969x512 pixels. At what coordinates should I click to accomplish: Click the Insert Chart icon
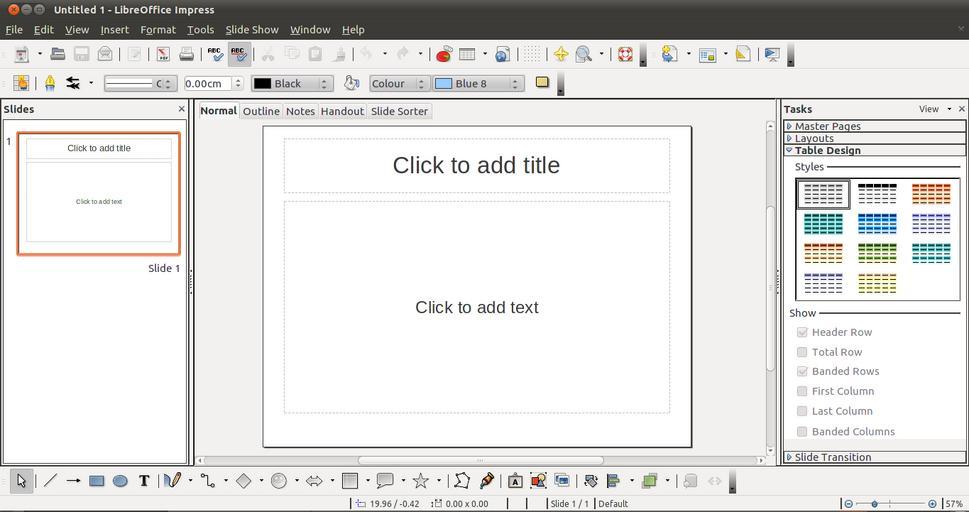(444, 54)
